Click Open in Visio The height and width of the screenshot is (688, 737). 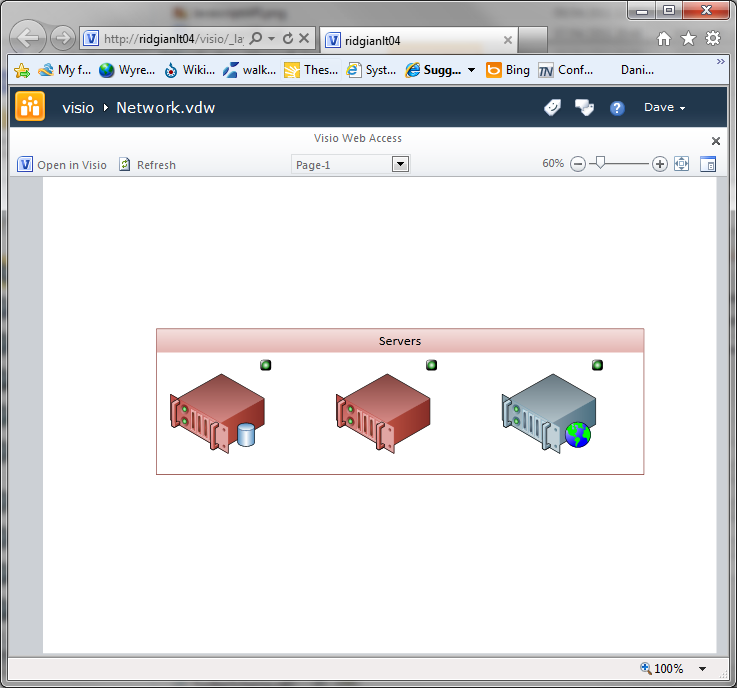pos(62,165)
